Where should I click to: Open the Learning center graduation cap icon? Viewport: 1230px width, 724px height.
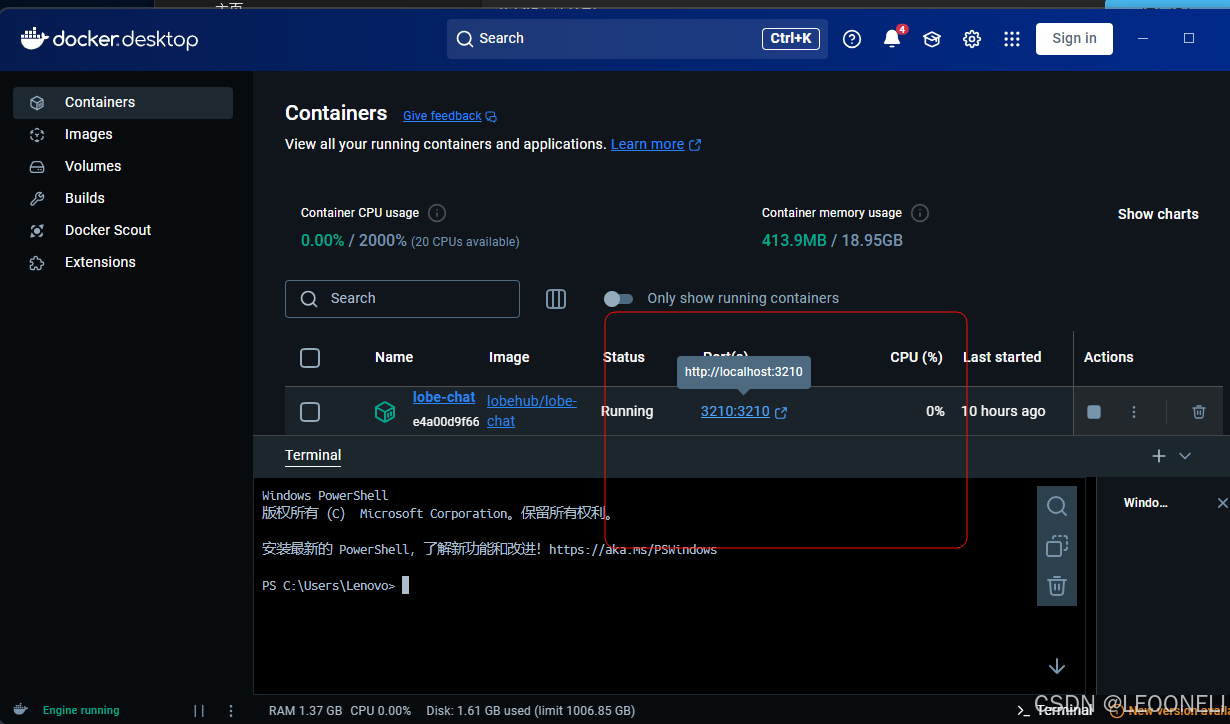(932, 39)
